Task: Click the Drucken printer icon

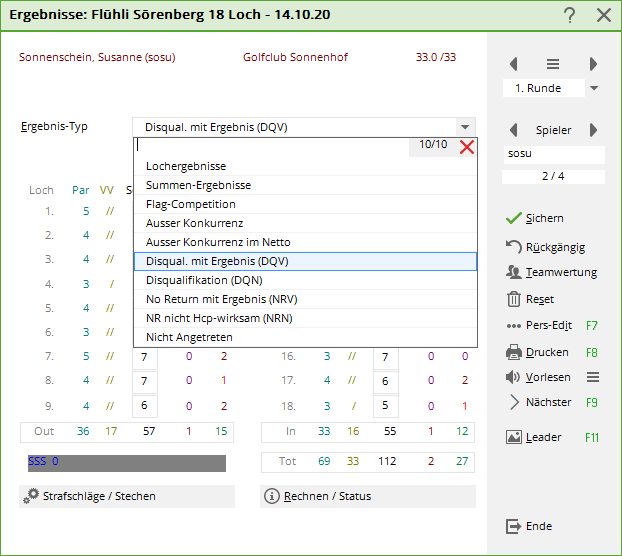Action: pos(514,352)
